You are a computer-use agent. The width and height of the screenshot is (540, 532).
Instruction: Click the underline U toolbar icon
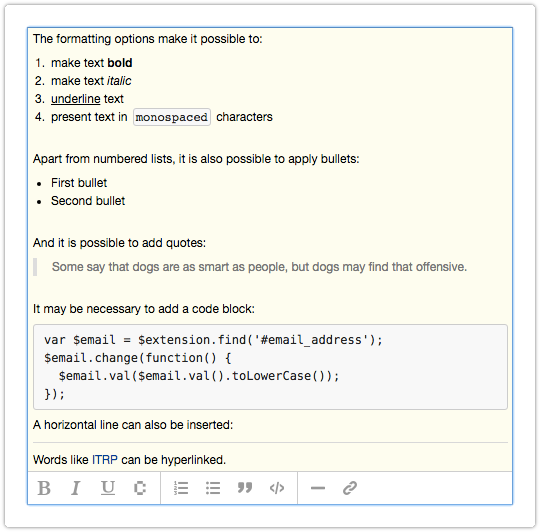click(108, 488)
